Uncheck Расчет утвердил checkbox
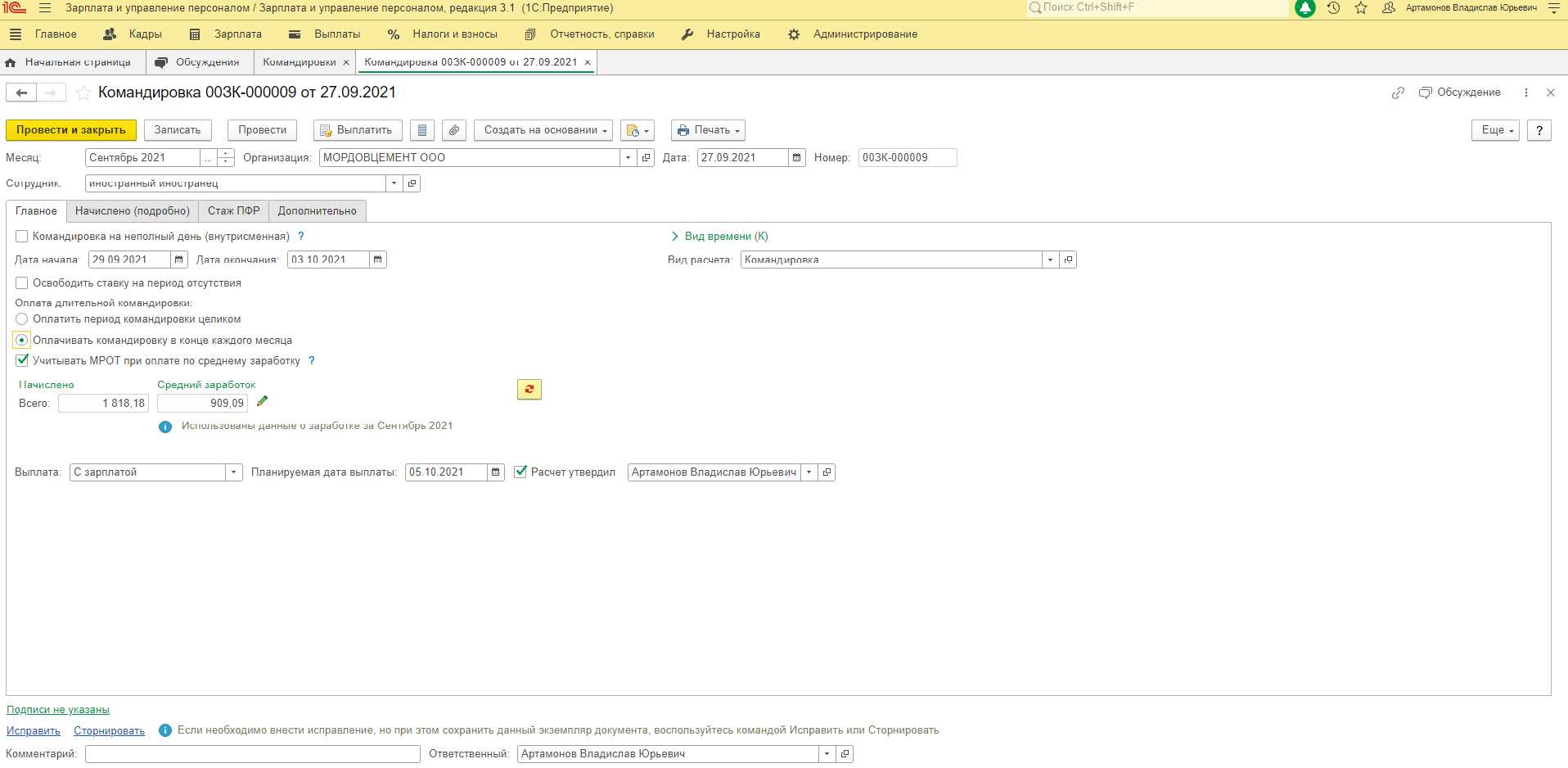 (x=520, y=472)
